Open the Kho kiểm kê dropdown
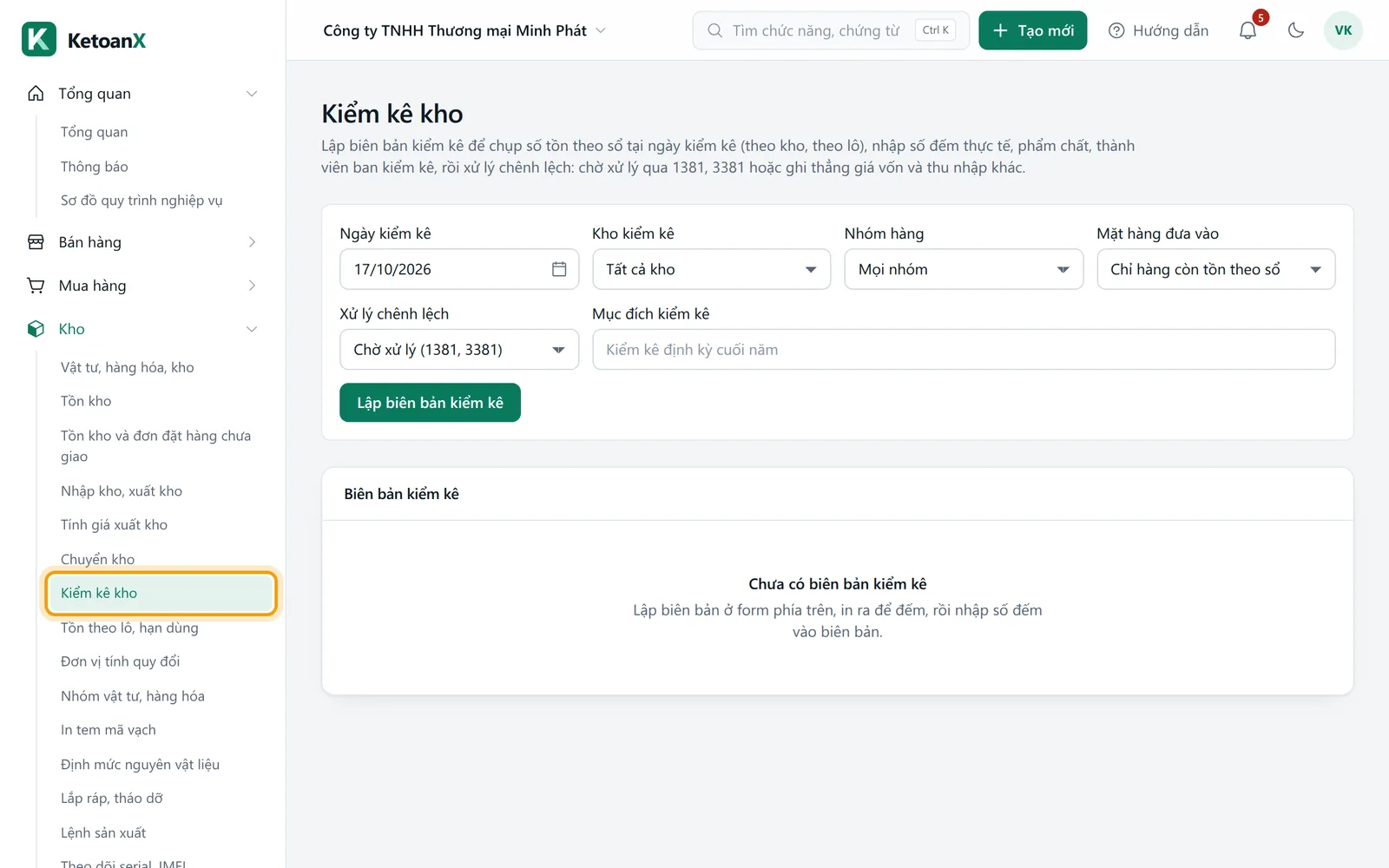This screenshot has width=1389, height=868. coord(712,269)
